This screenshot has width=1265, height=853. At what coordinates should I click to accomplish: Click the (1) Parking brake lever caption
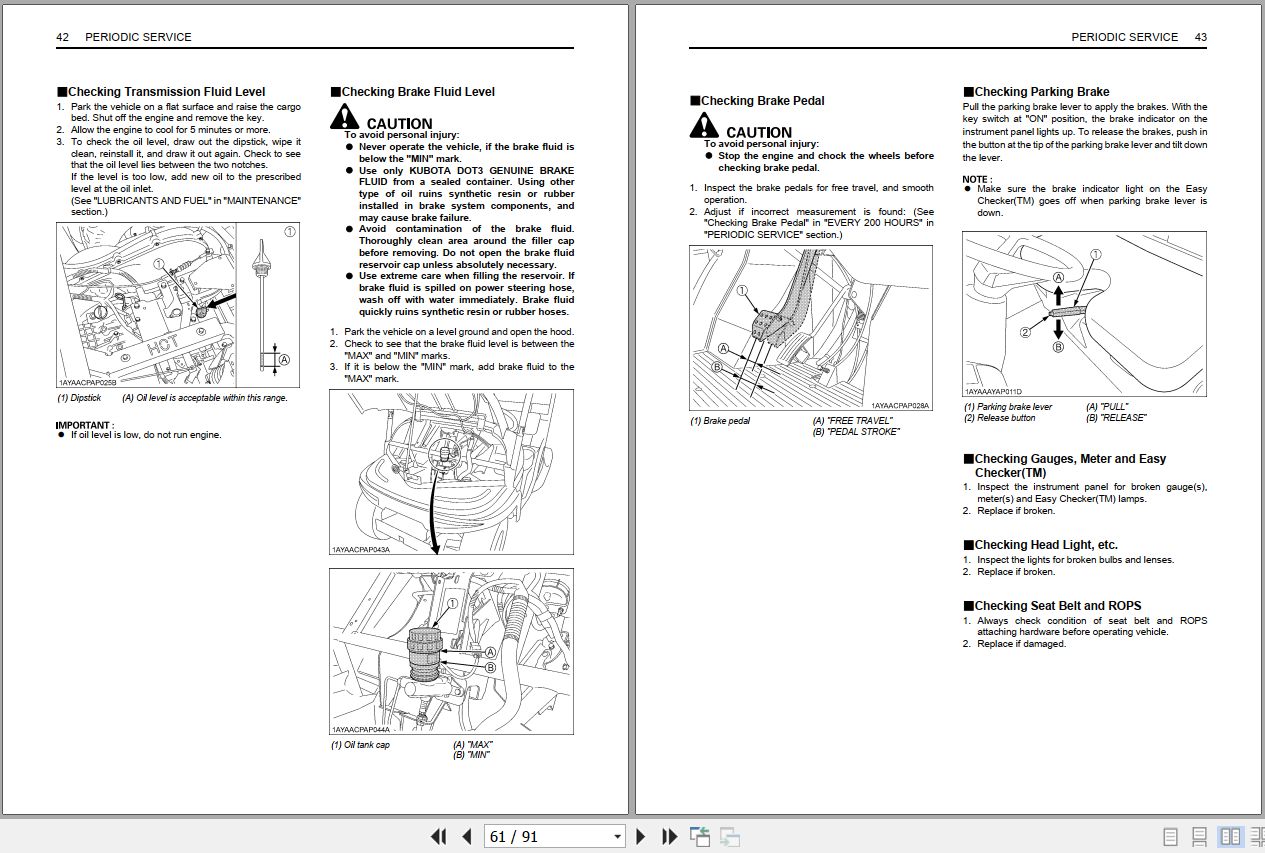point(1008,407)
